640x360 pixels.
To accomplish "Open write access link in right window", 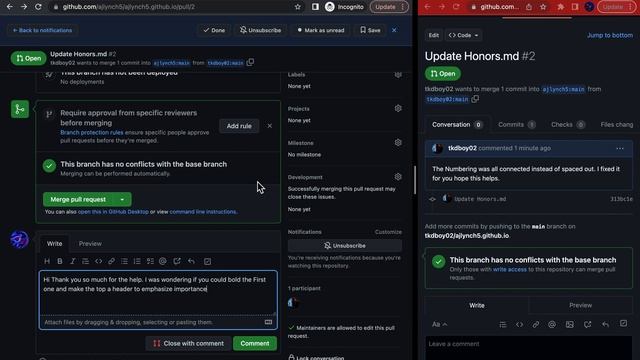I will pos(510,269).
